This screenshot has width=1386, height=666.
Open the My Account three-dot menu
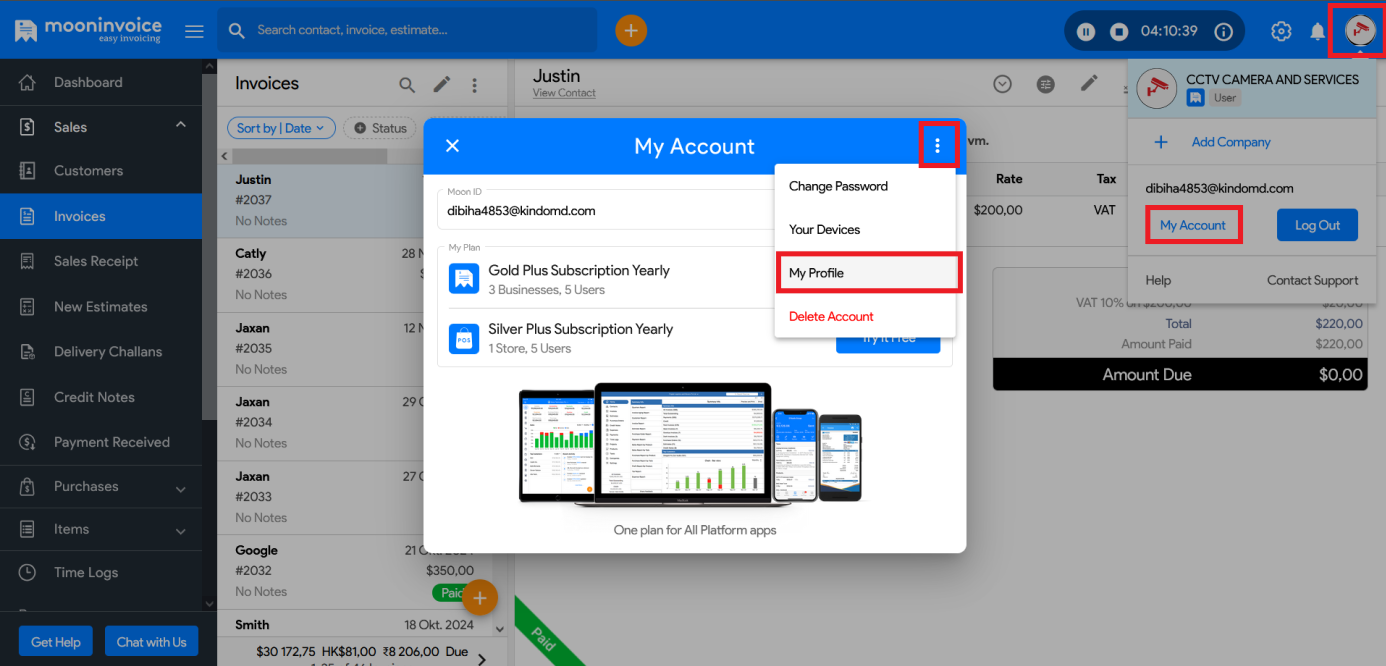click(937, 146)
